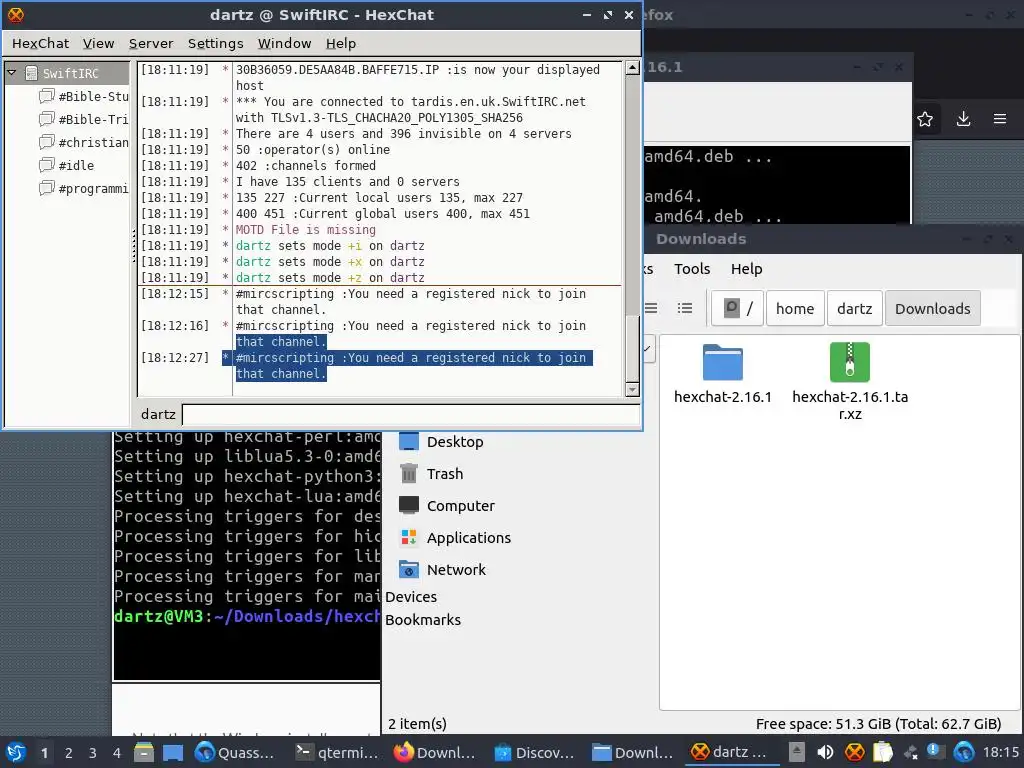Image resolution: width=1024 pixels, height=768 pixels.
Task: Open the Help menu in file manager
Action: coord(746,269)
